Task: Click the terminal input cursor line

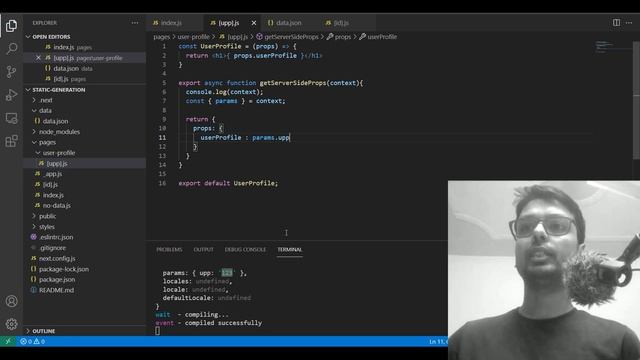Action: click(158, 331)
